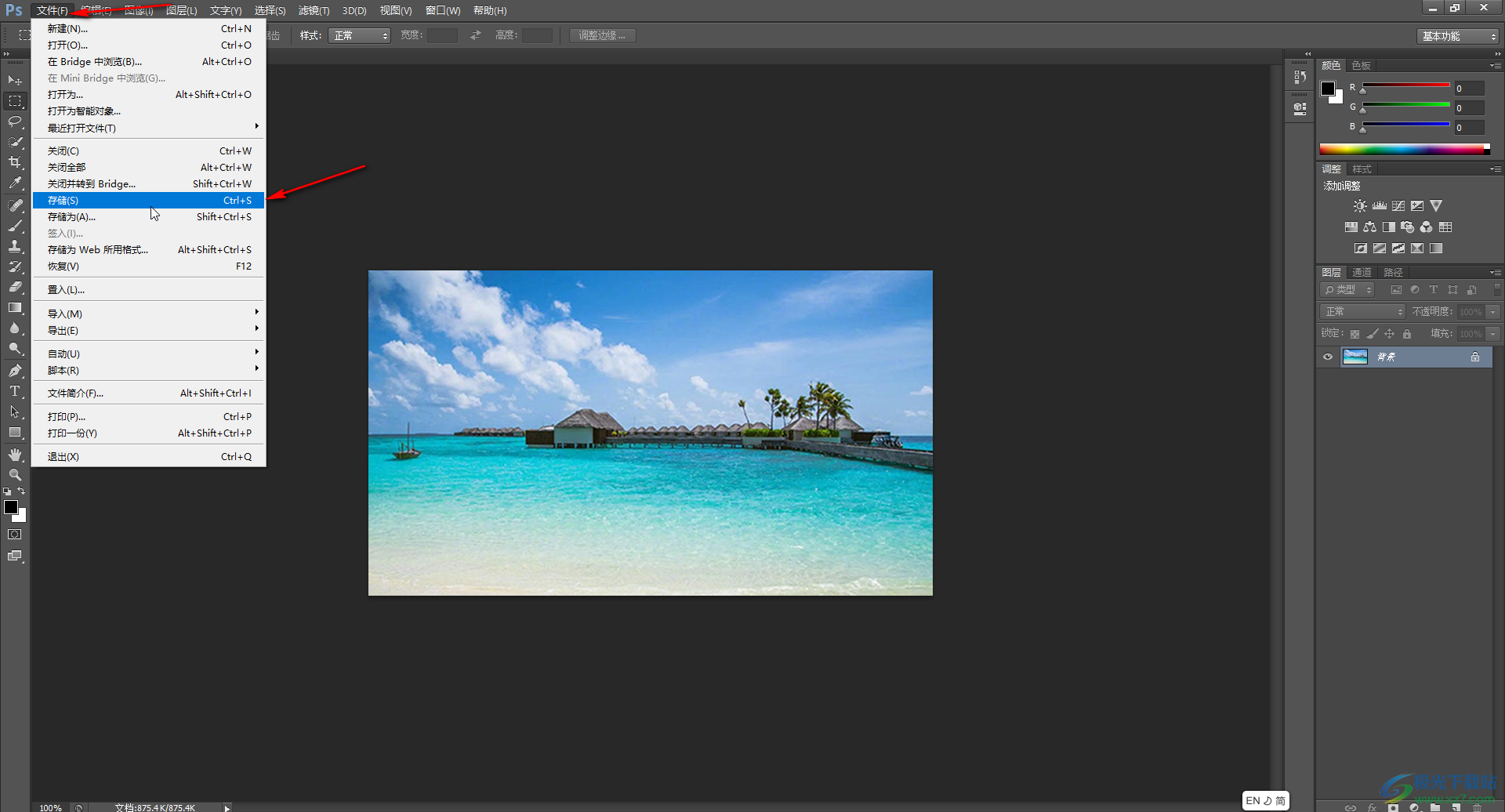1505x812 pixels.
Task: Select the Spot Healing Brush tool
Action: (x=15, y=205)
